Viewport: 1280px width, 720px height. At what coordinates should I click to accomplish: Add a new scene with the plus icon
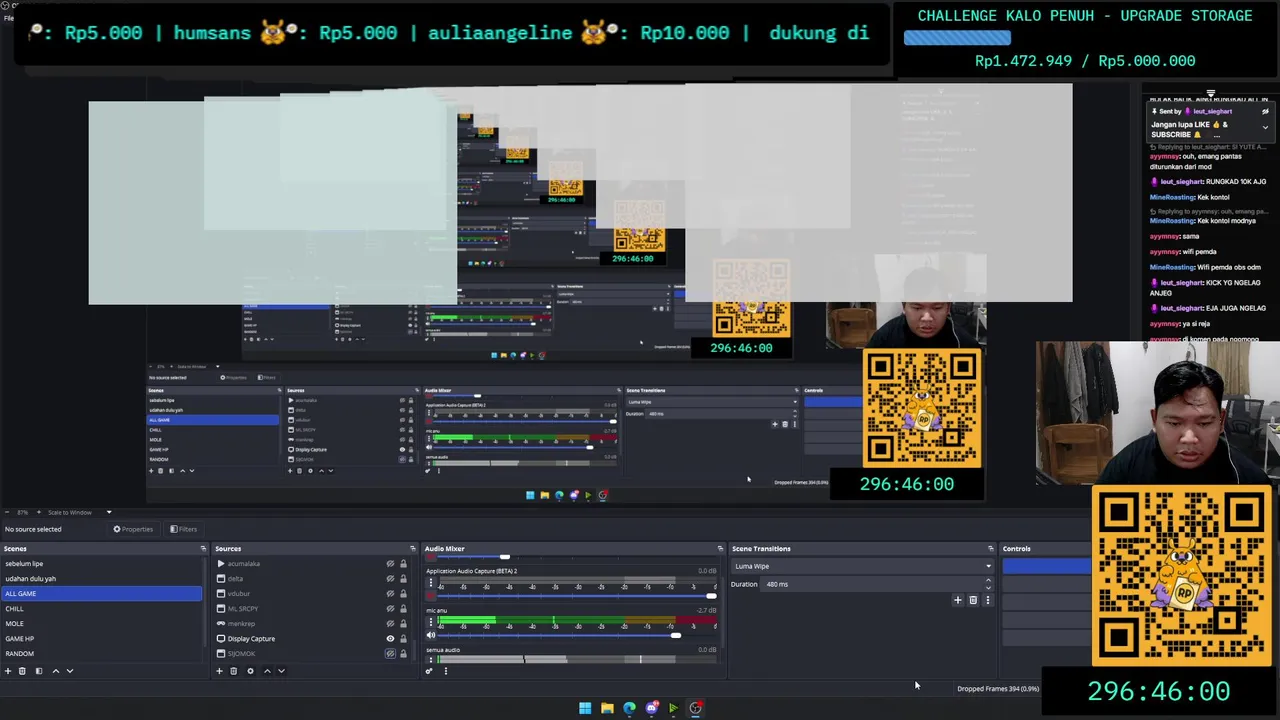[x=8, y=671]
